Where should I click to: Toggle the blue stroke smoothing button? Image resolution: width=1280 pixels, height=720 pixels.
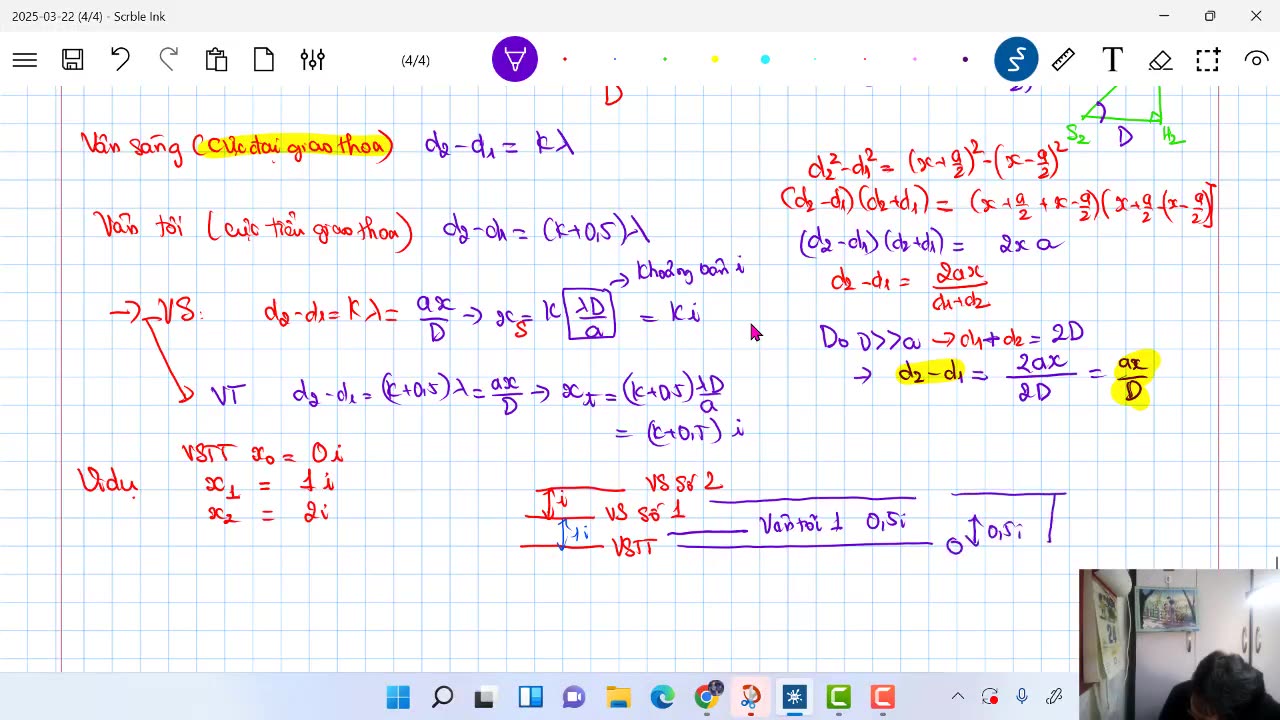pos(1016,60)
